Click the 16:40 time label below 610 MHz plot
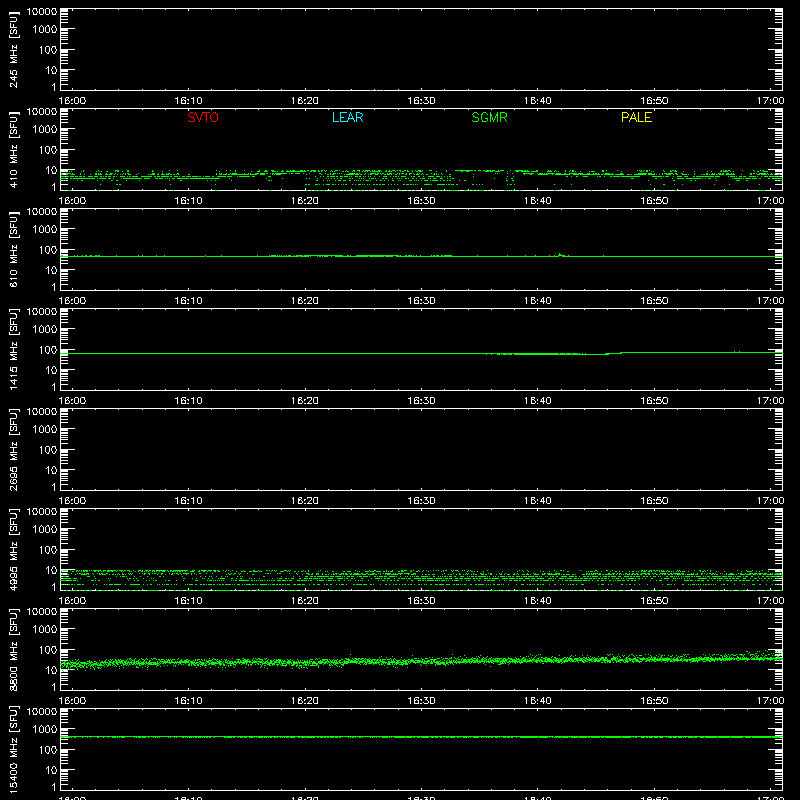 538,301
